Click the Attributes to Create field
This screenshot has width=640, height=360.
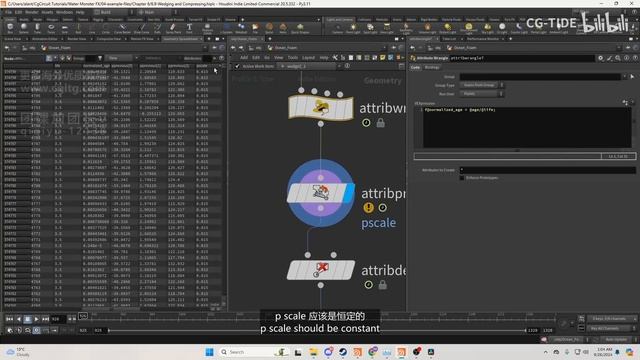click(547, 170)
